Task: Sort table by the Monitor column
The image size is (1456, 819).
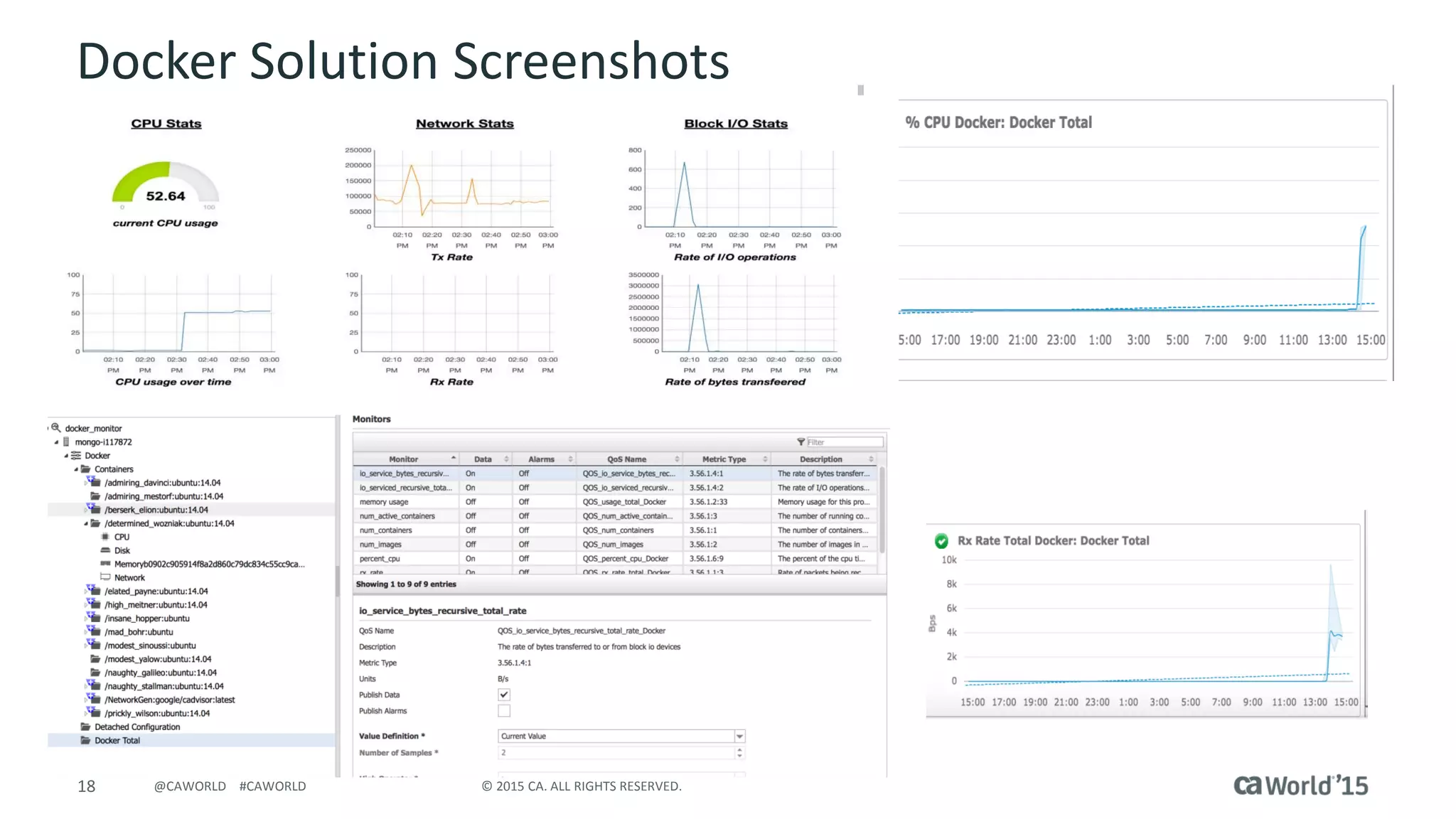Action: point(406,459)
